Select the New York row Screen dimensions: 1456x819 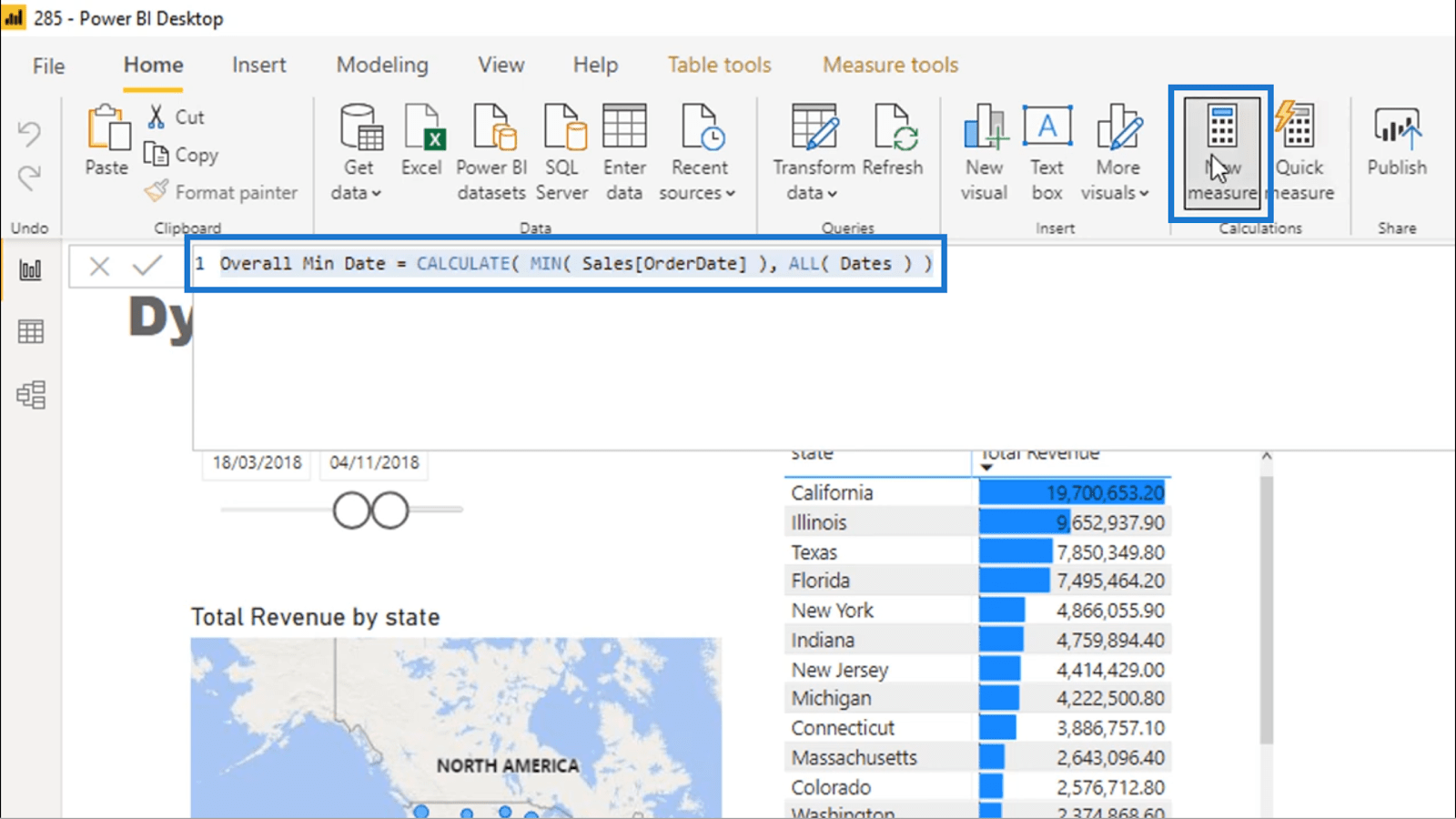[x=977, y=611]
